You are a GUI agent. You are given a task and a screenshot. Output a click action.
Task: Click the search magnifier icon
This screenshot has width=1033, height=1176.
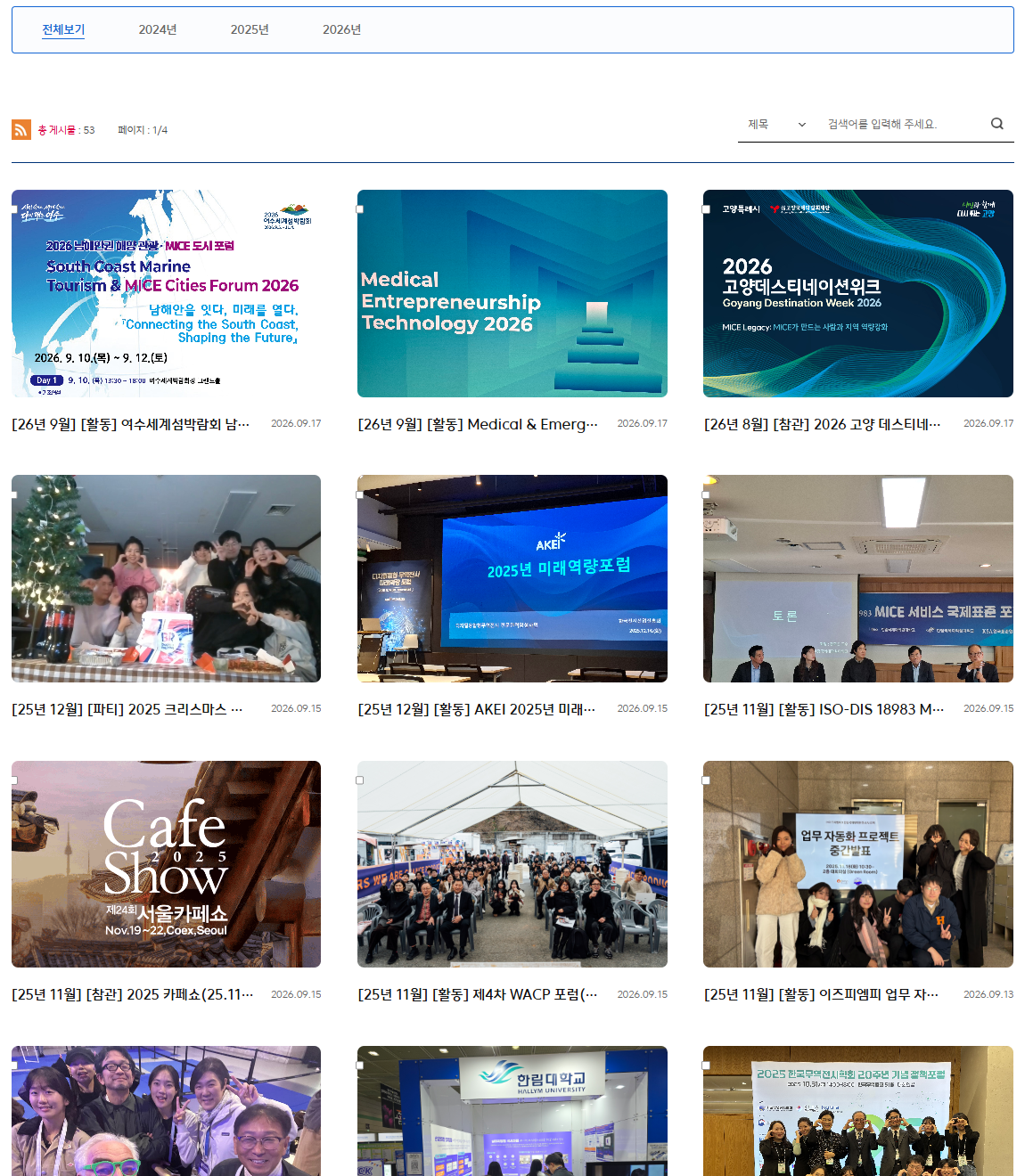tap(997, 124)
